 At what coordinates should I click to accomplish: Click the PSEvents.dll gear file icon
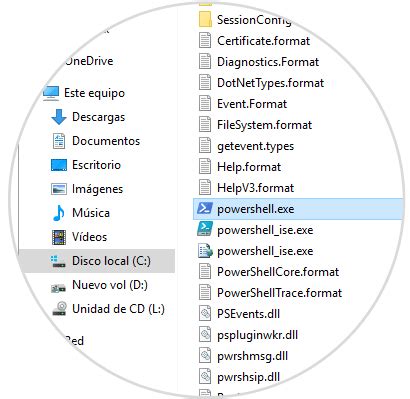click(x=205, y=314)
